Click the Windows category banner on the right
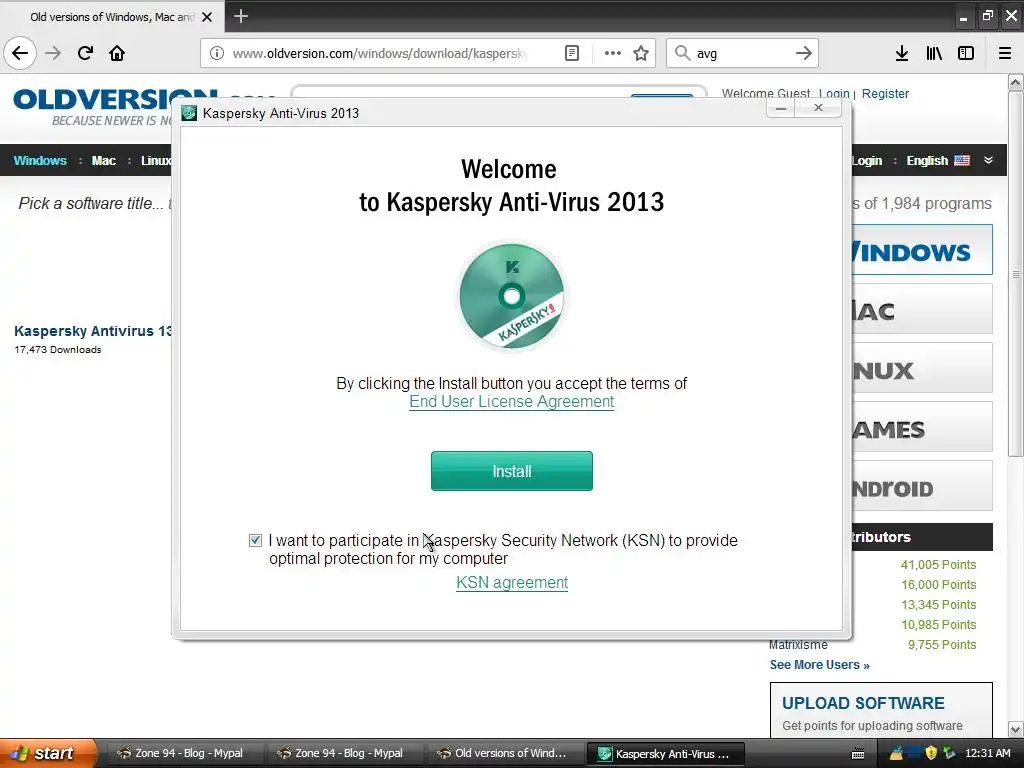1024x768 pixels. [x=922, y=250]
